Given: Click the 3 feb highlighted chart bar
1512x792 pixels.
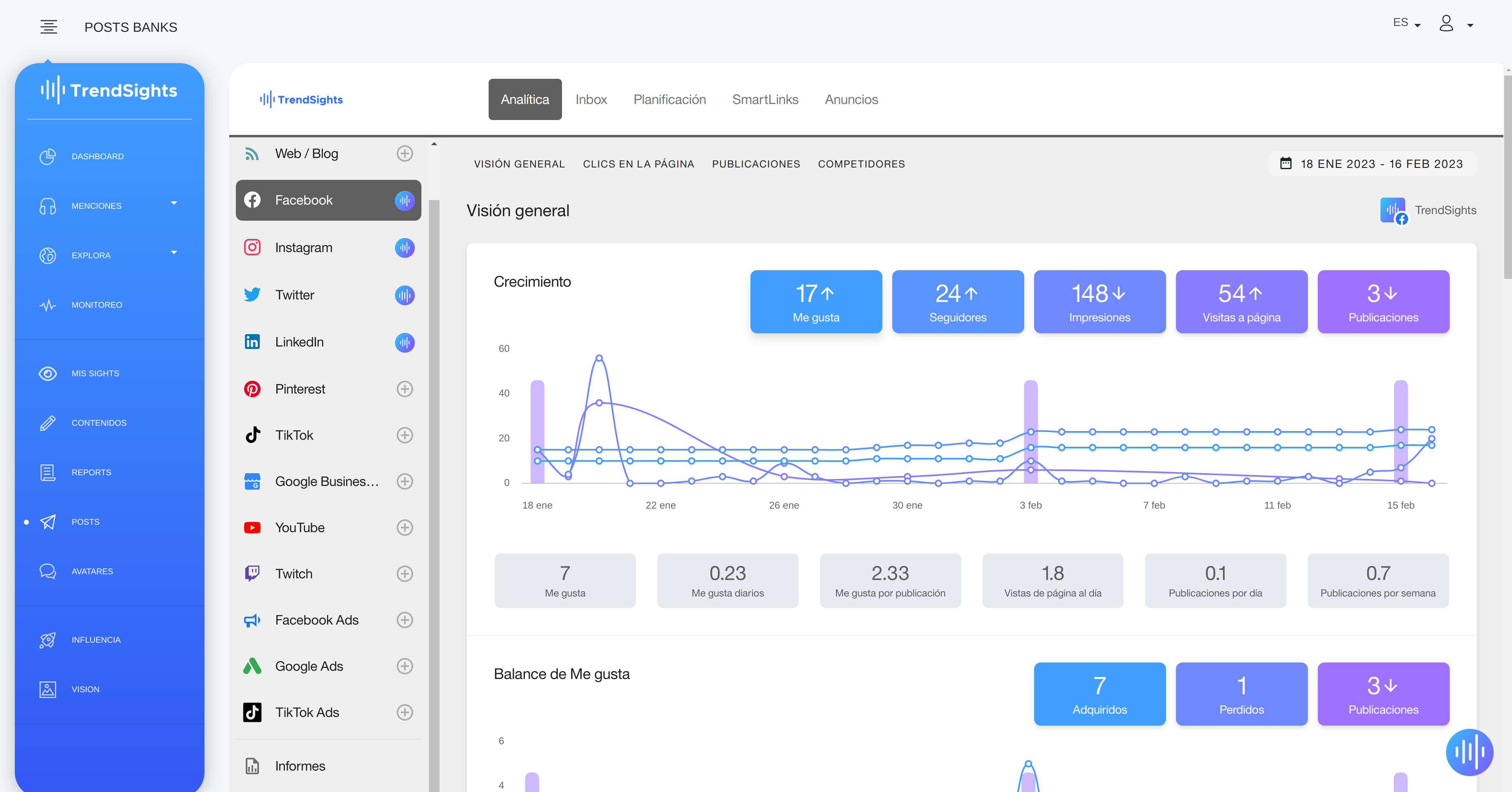Looking at the screenshot, I should pos(1031,432).
